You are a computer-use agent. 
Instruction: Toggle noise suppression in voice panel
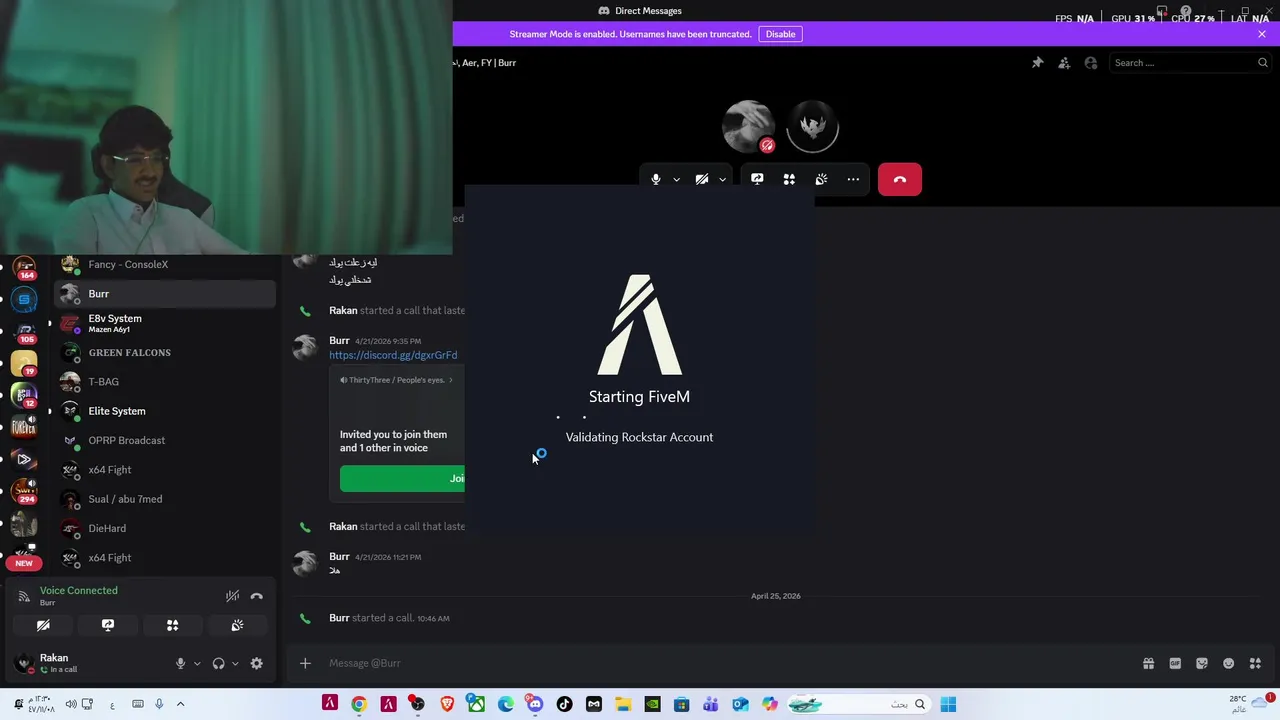click(x=232, y=596)
